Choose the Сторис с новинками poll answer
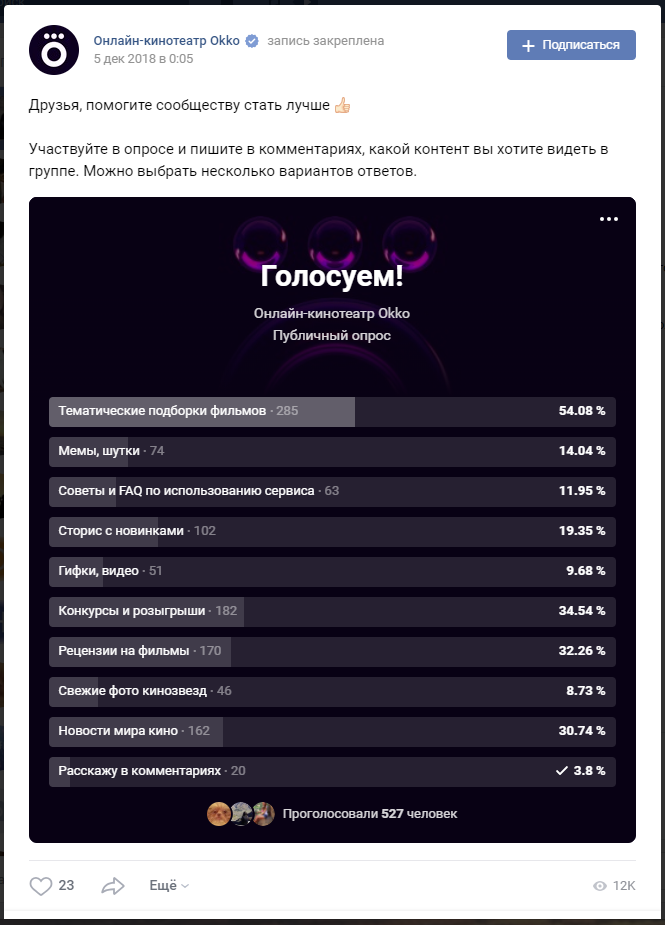665x925 pixels. 332,531
